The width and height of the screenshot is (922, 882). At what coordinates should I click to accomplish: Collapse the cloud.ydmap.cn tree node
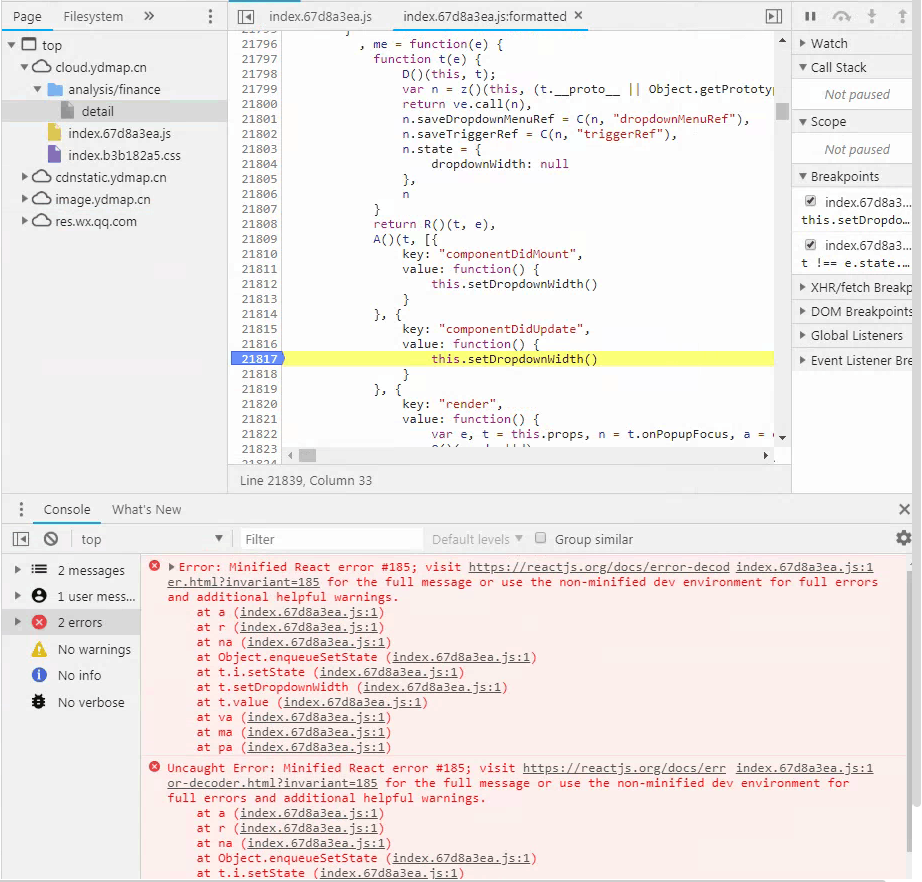pos(22,67)
